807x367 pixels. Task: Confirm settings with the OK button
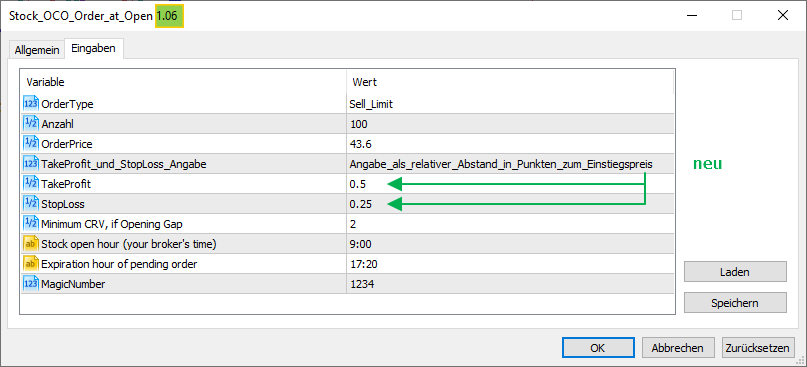[598, 348]
